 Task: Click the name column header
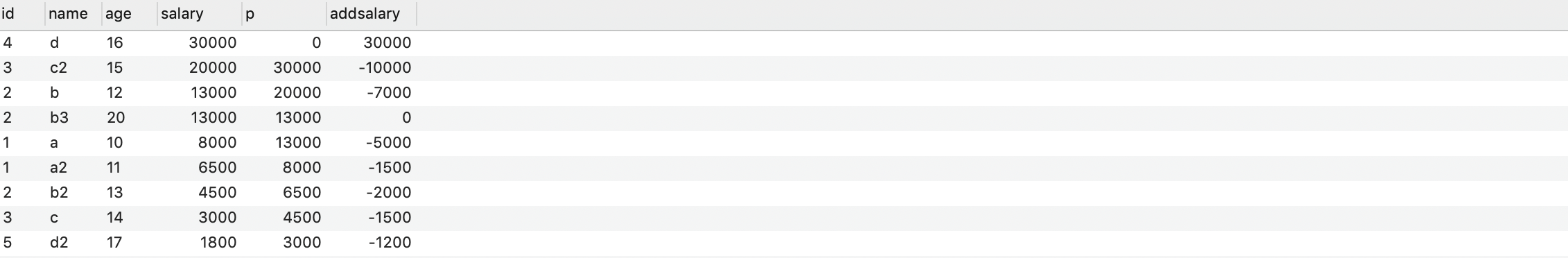73,14
